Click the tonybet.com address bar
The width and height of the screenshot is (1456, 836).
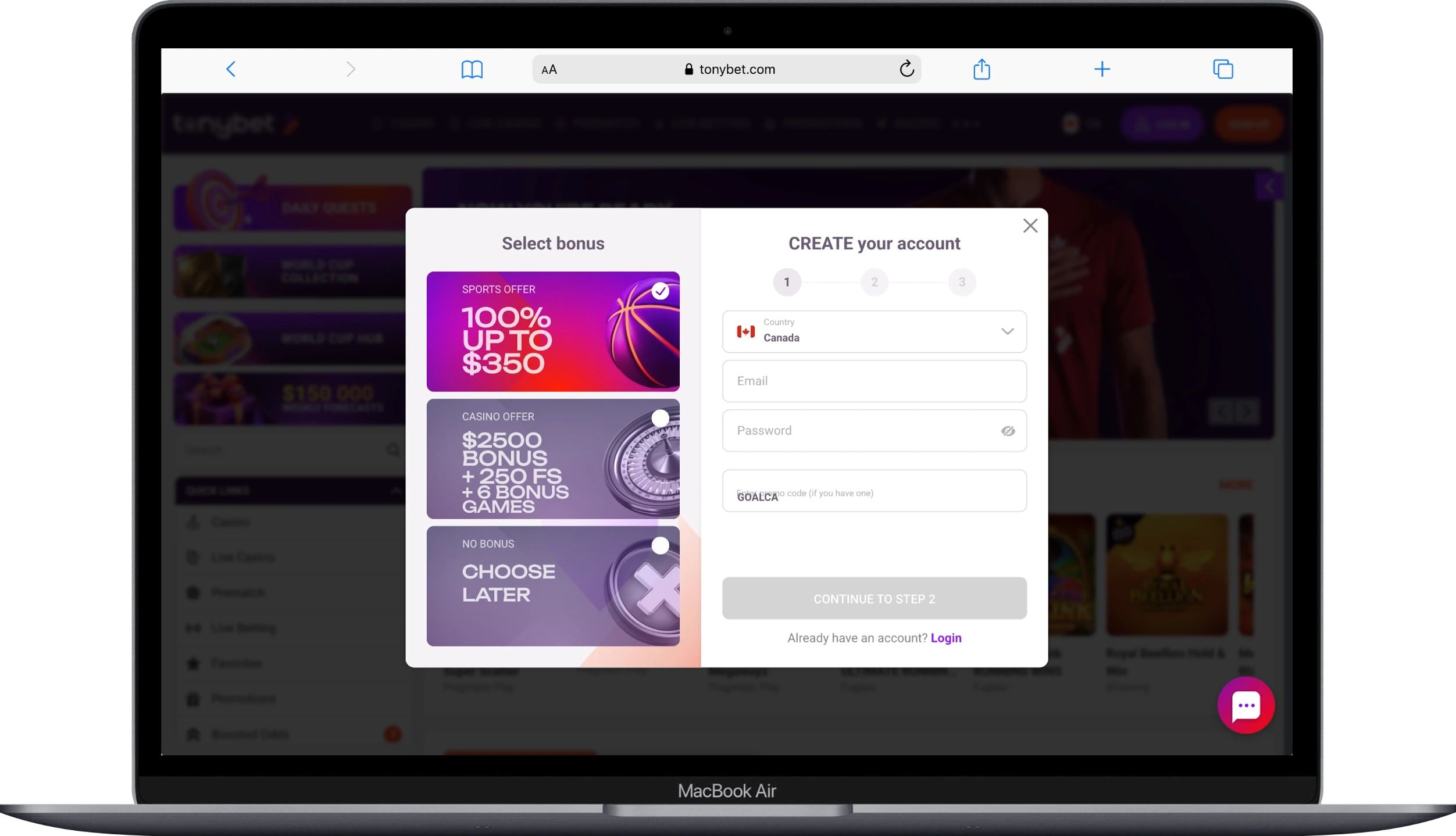726,69
